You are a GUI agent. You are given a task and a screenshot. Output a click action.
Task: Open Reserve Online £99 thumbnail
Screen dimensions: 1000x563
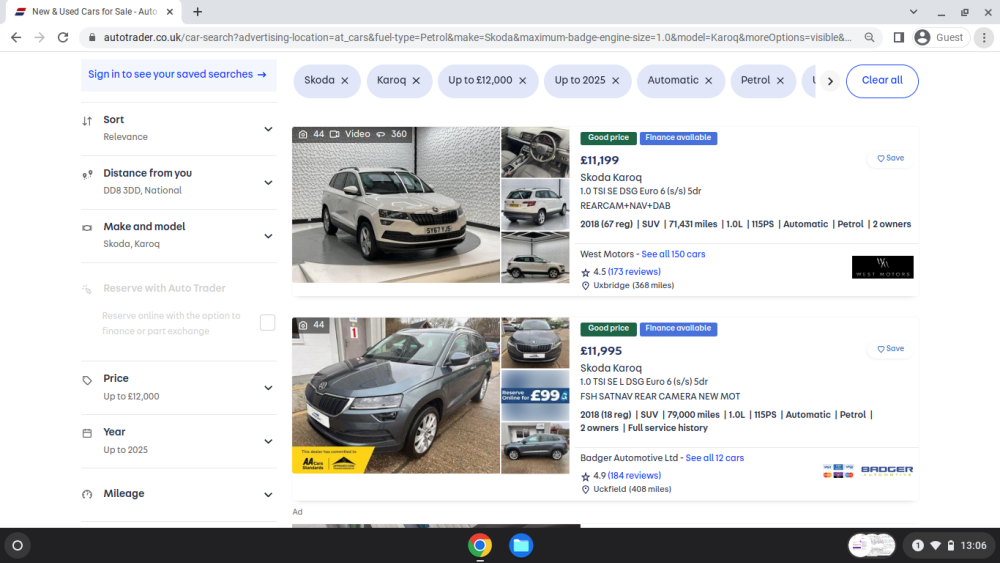click(535, 395)
